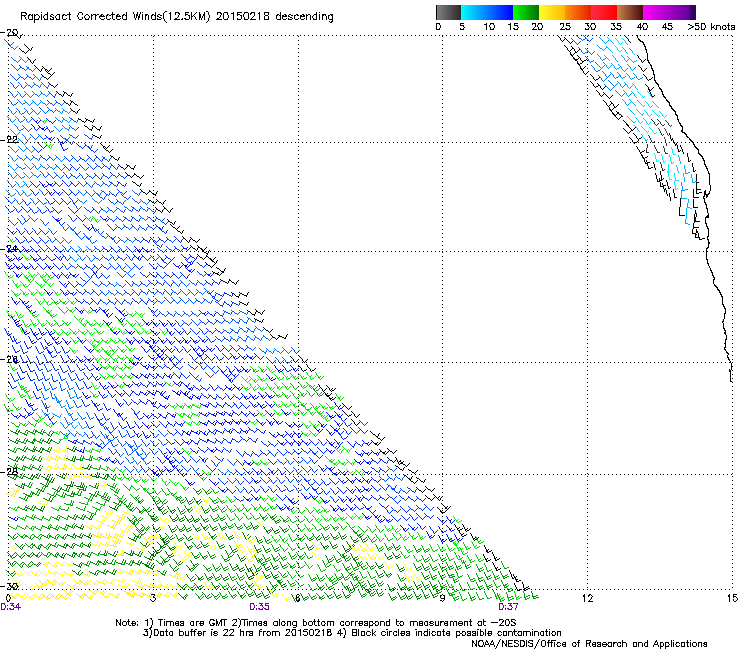Click the '5' color bar label
This screenshot has width=740, height=650.
tap(462, 27)
